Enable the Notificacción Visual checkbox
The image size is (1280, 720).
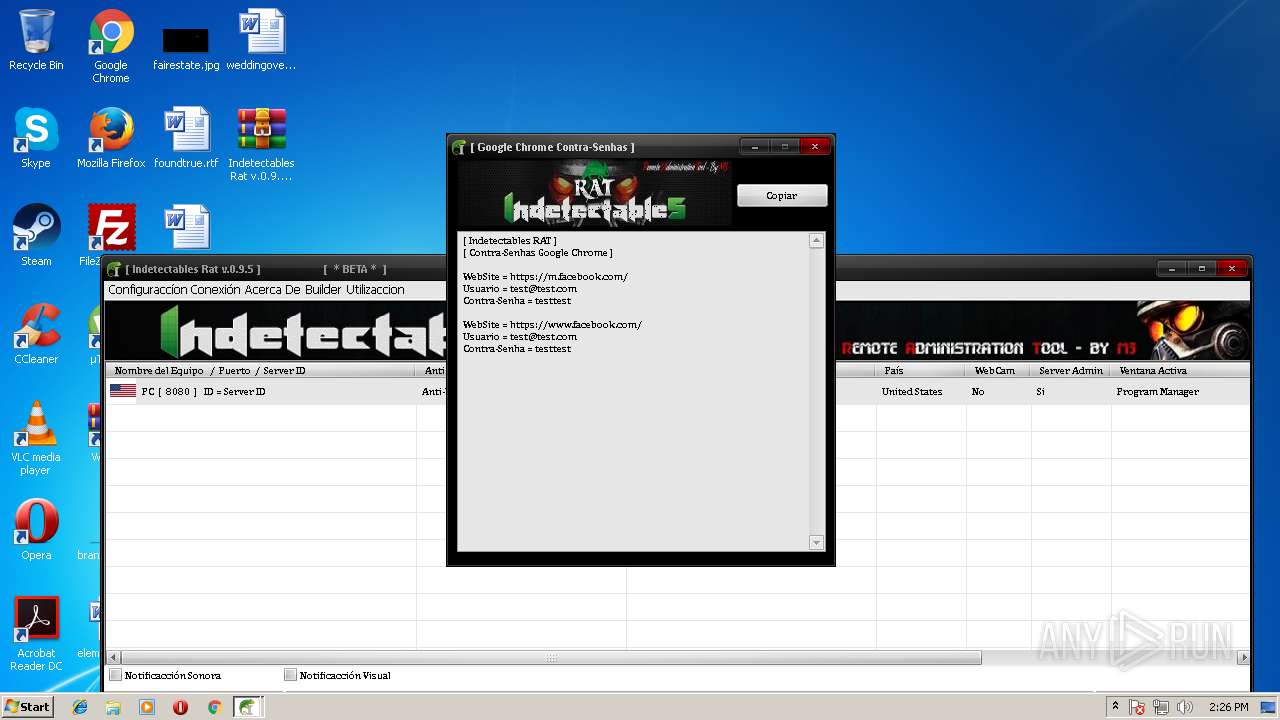click(x=290, y=675)
